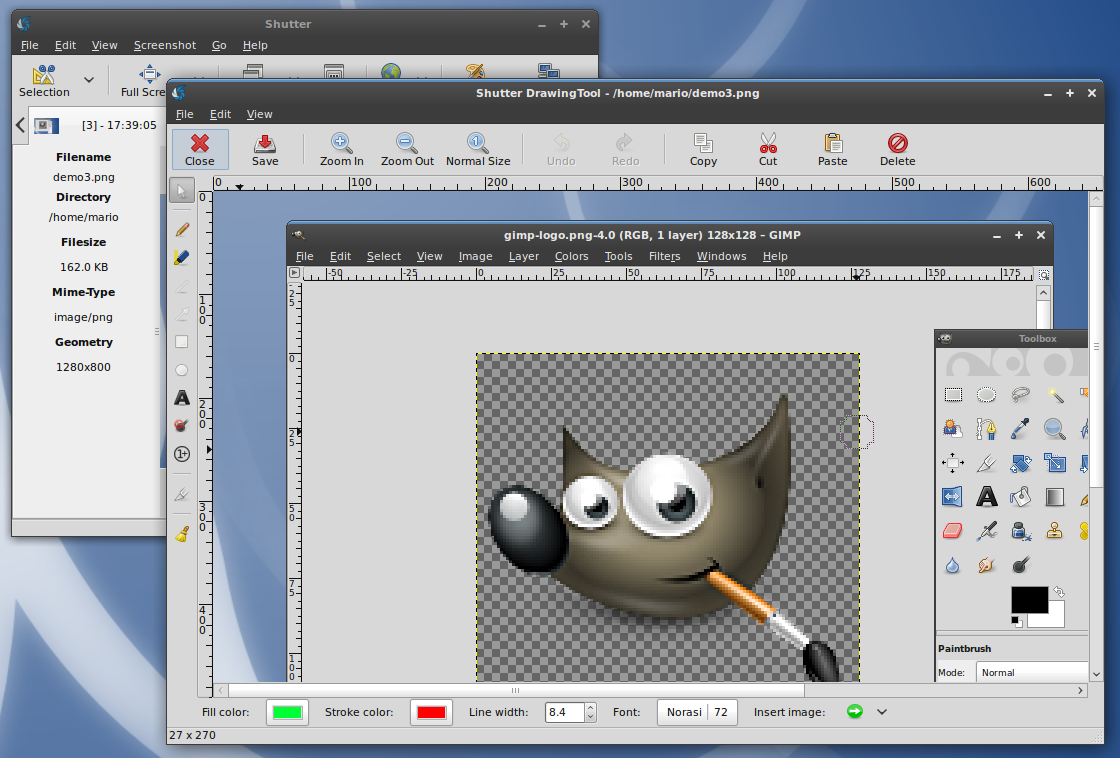Open the Selection dropdown arrow in Shutter

click(89, 80)
